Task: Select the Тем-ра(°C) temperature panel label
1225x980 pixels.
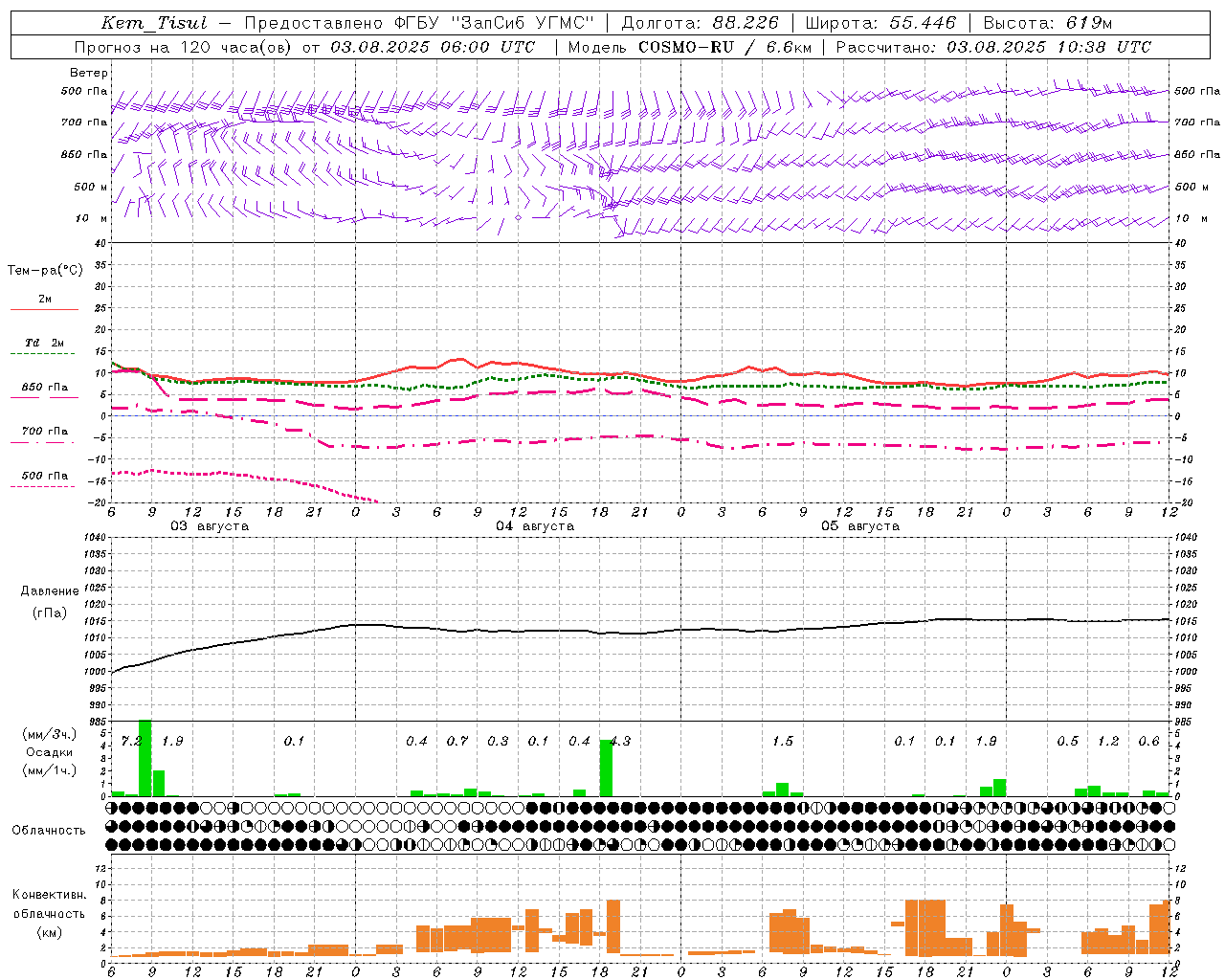Action: [x=45, y=271]
